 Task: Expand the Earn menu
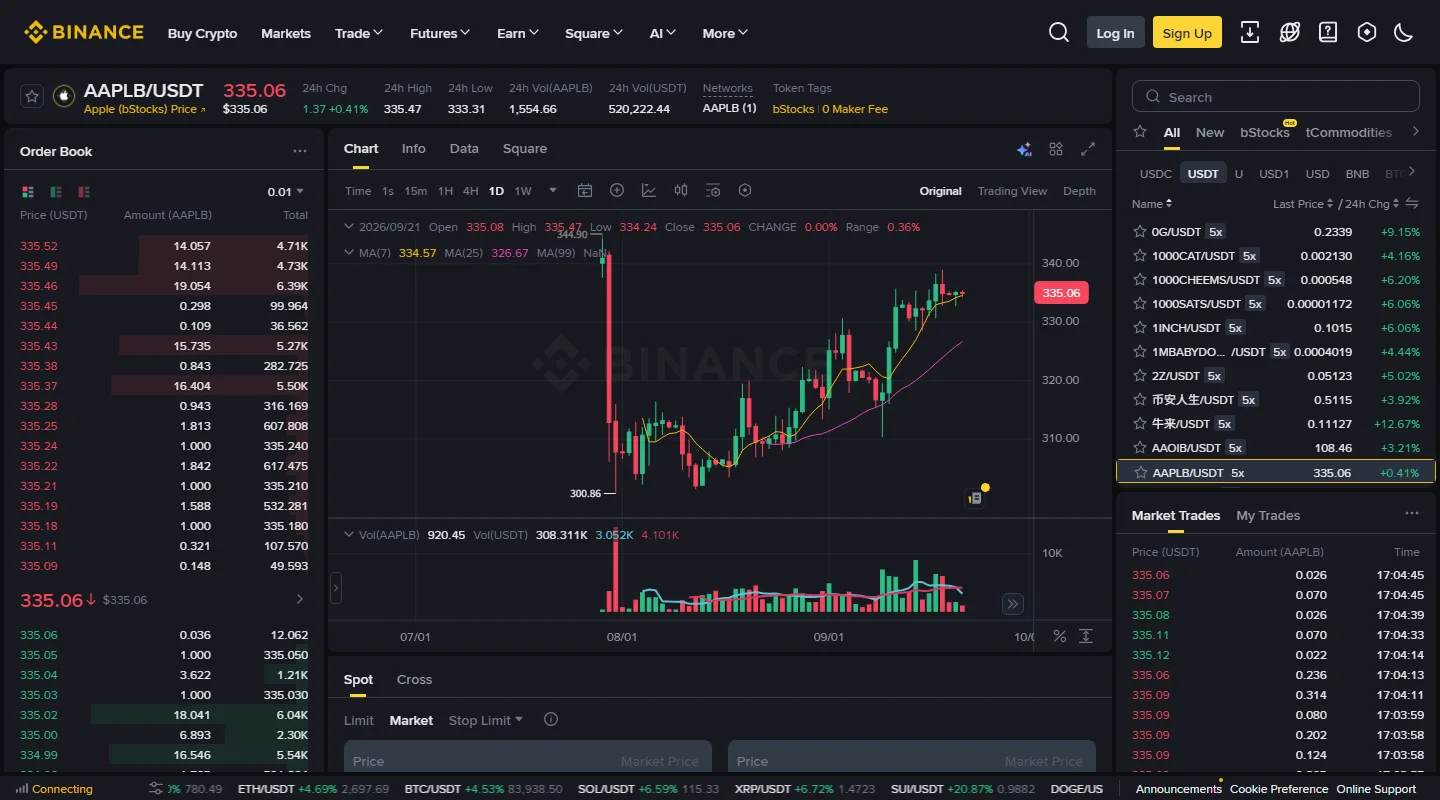coord(518,33)
